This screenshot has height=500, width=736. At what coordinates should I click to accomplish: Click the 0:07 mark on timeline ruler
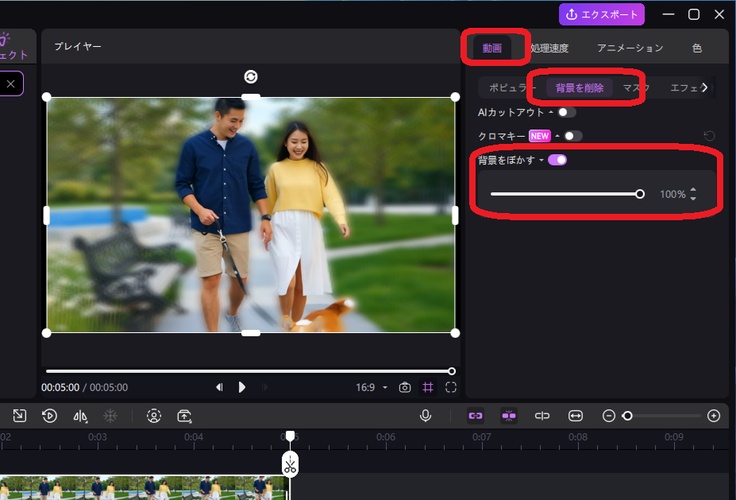[x=482, y=437]
